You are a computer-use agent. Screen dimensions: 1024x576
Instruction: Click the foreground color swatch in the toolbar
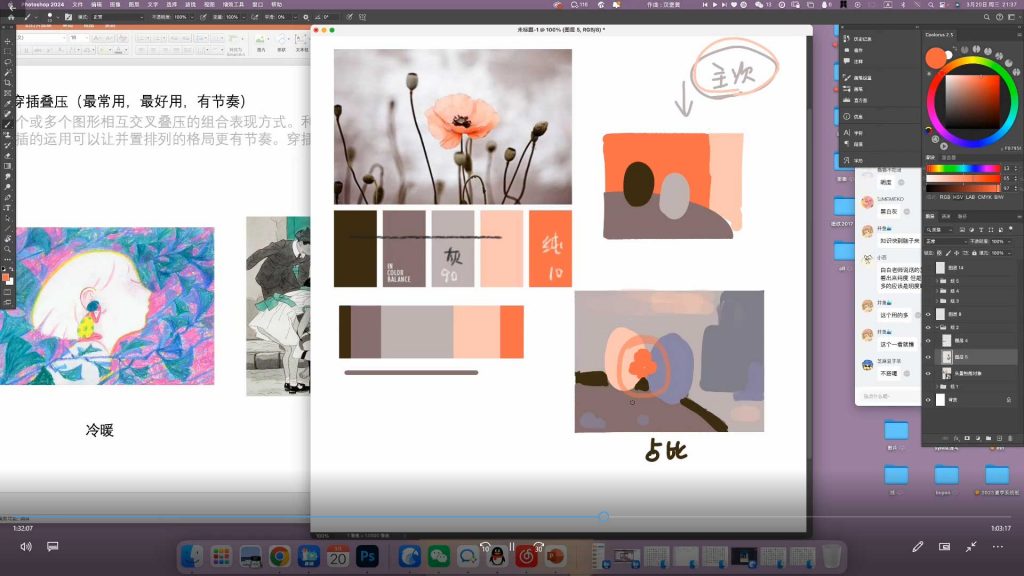tap(6, 277)
